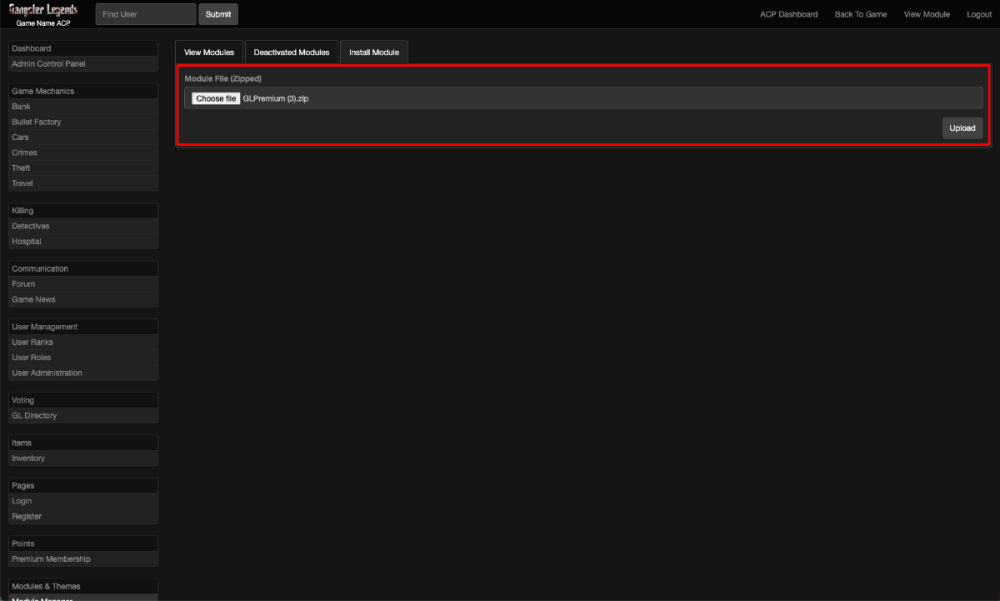The width and height of the screenshot is (1000, 601).
Task: Open User Administration in sidebar
Action: click(47, 373)
